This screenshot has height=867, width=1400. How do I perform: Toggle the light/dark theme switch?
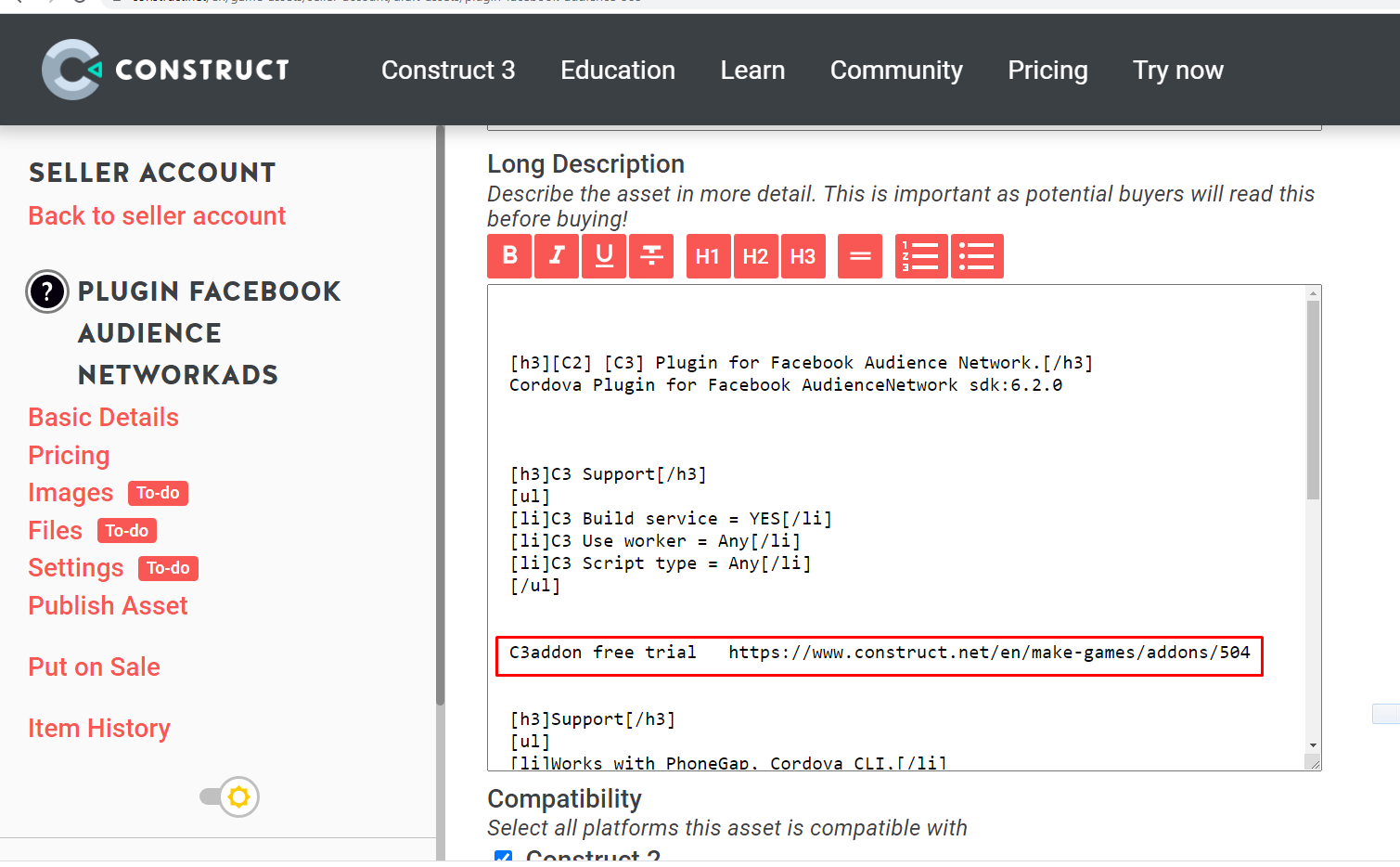tap(229, 796)
